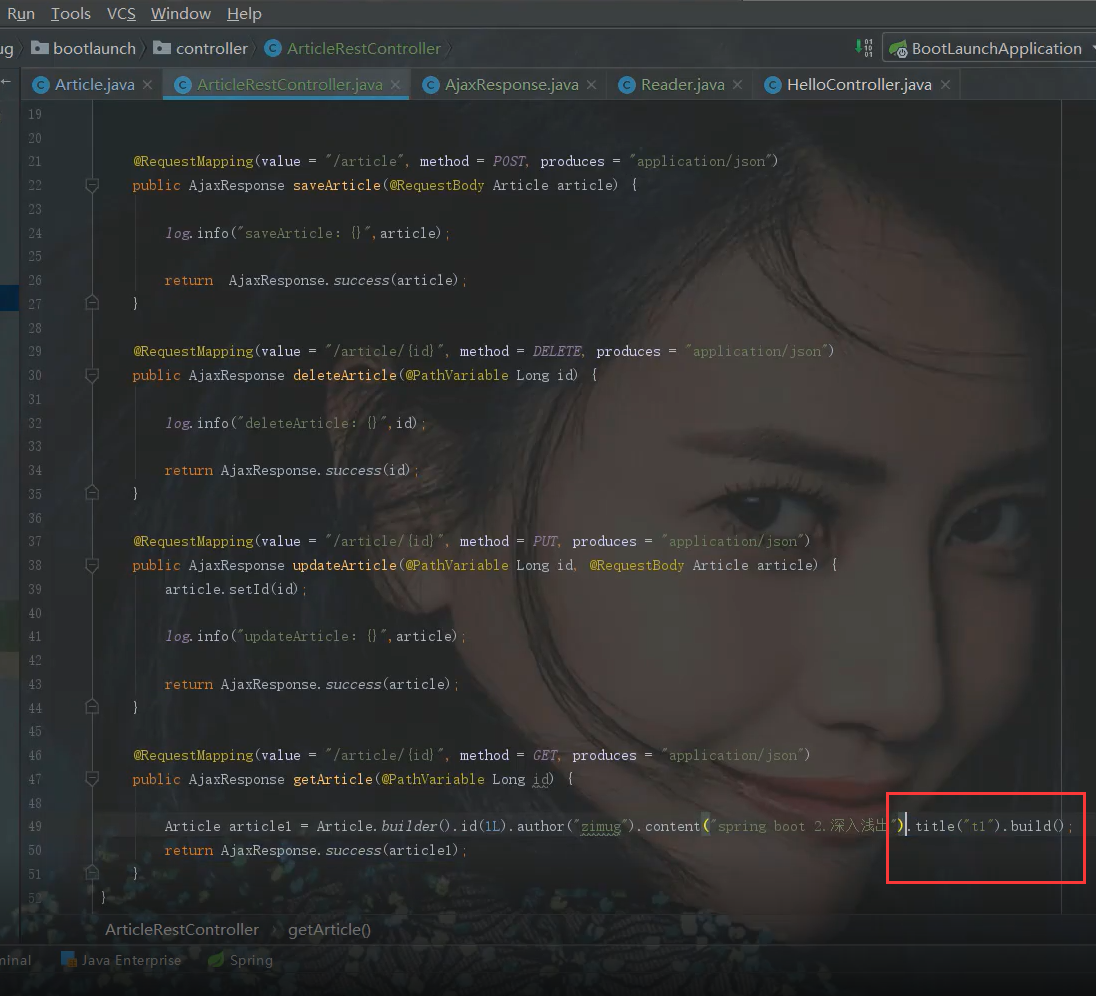
Task: Click the Spring leaf icon
Action: tap(216, 960)
